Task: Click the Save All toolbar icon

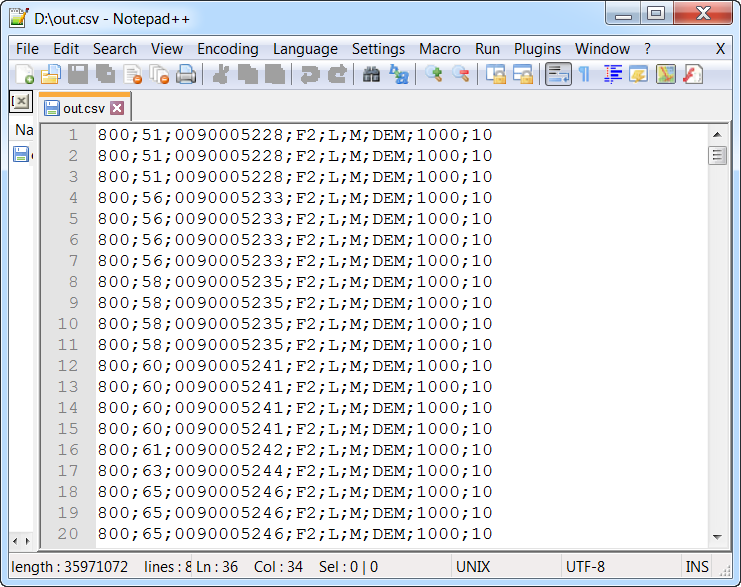Action: tap(105, 75)
